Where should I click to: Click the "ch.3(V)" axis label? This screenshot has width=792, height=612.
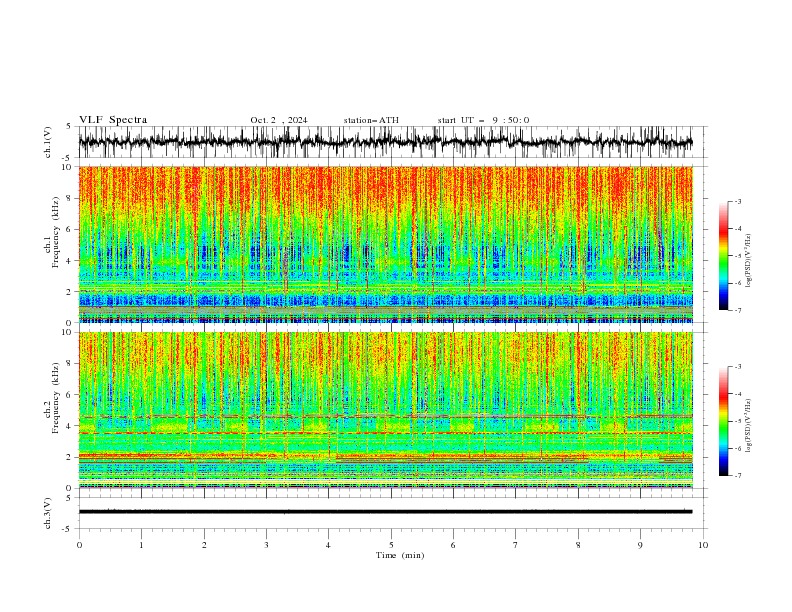[48, 513]
